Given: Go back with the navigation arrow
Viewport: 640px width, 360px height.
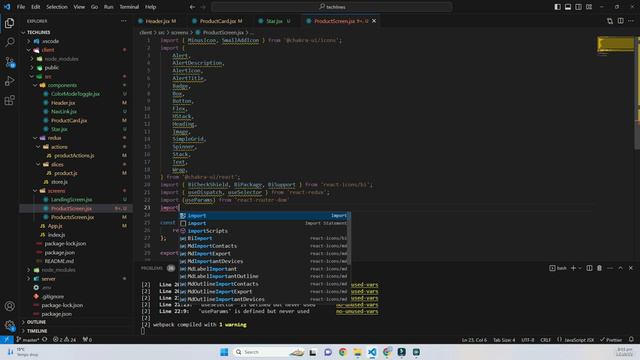Looking at the screenshot, I should [192, 7].
